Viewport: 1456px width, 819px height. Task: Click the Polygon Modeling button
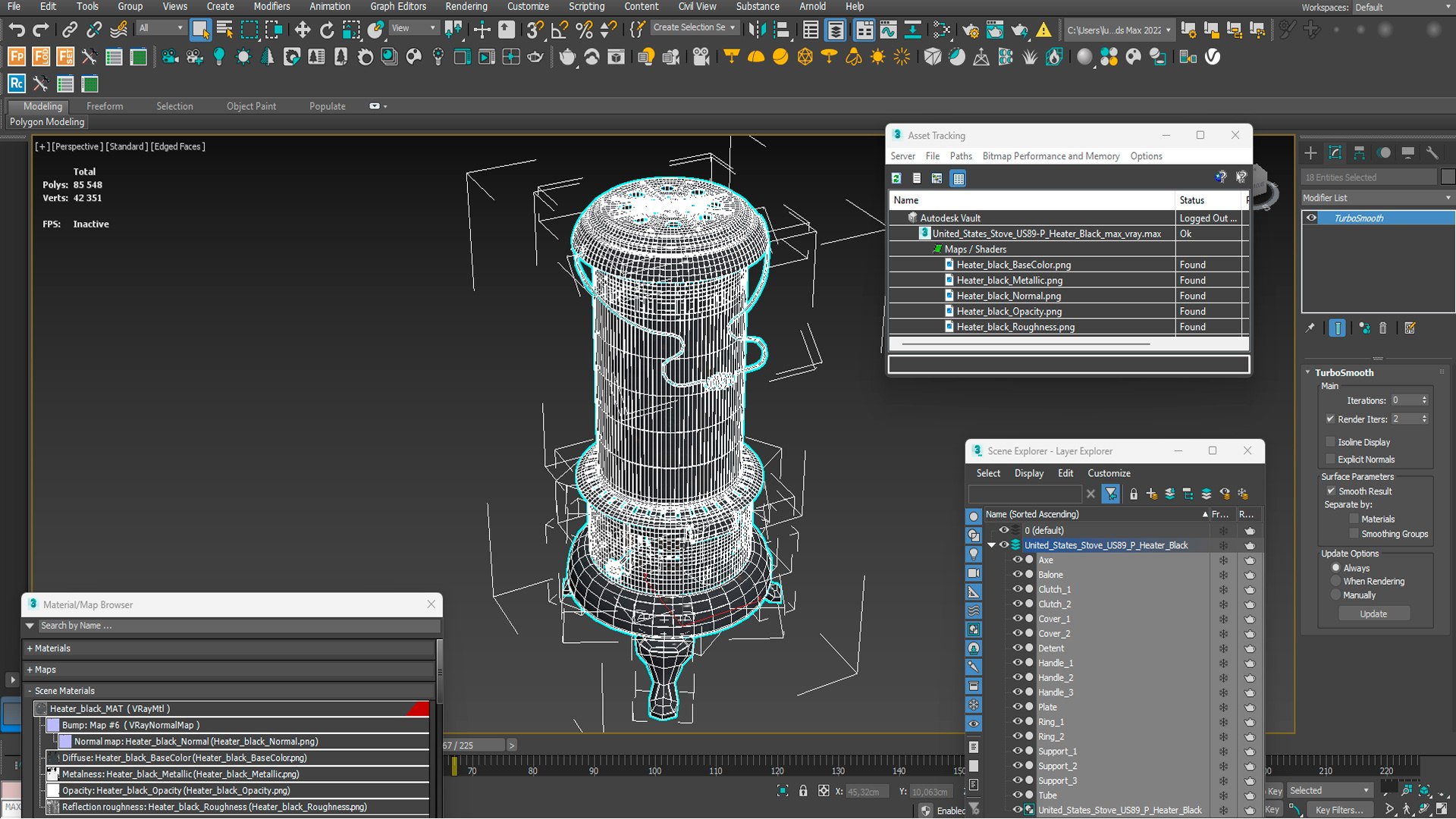click(x=47, y=122)
